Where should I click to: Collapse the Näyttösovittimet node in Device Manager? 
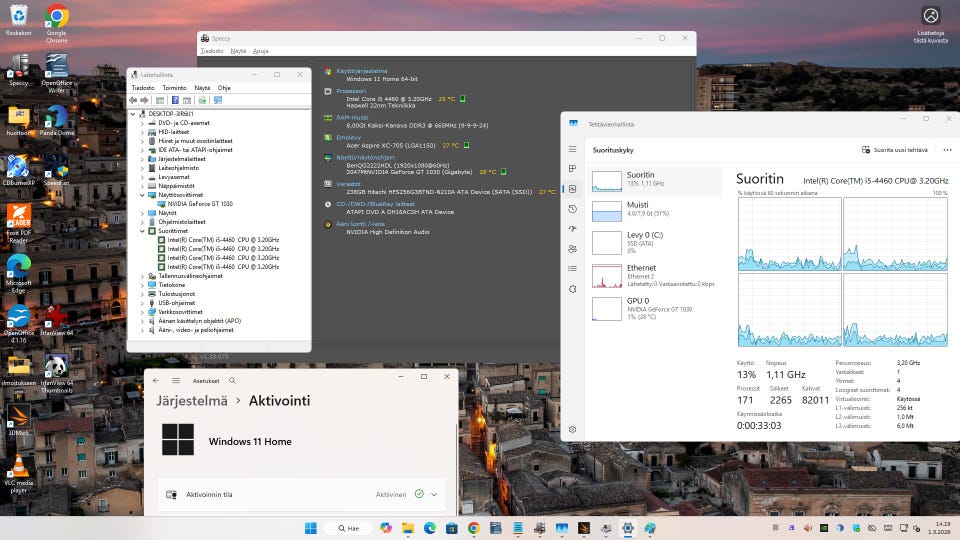[142, 195]
